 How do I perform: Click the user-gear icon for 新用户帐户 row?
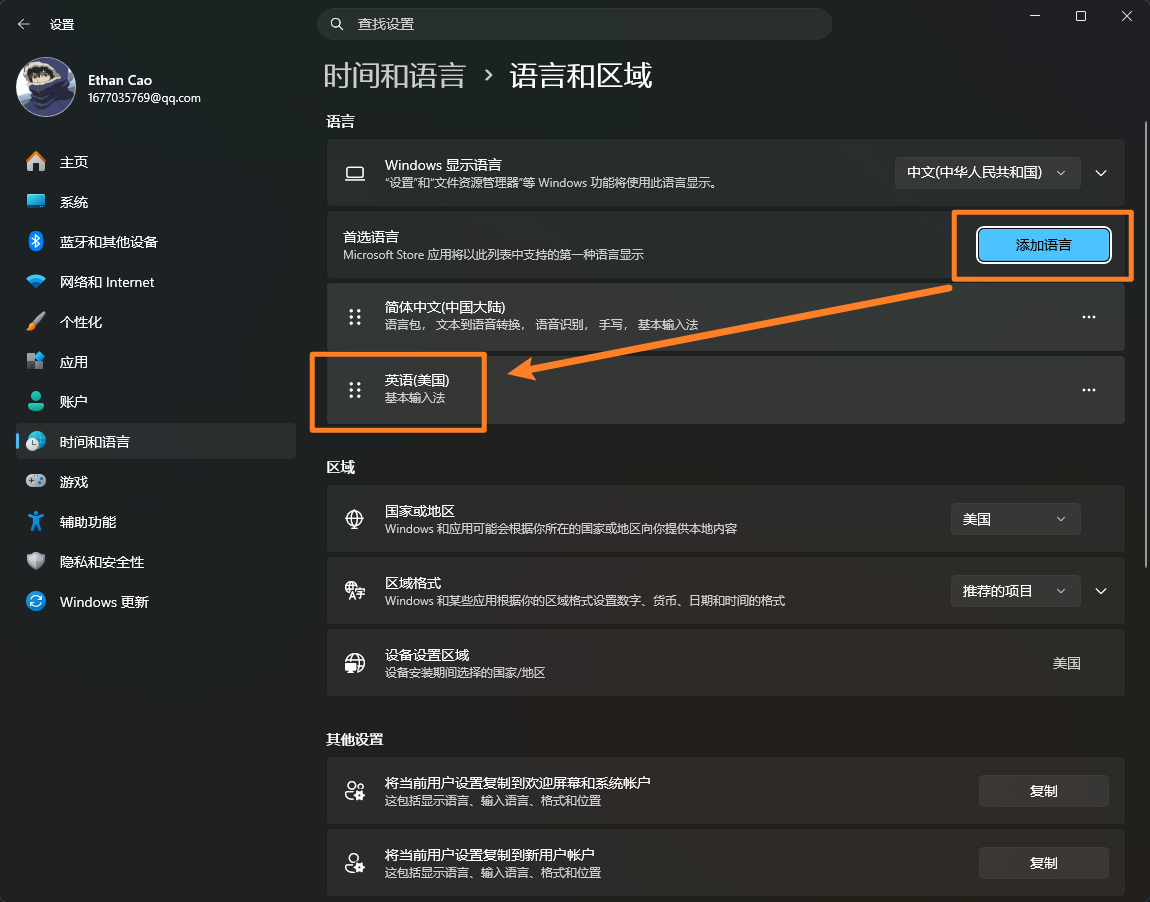coord(355,862)
